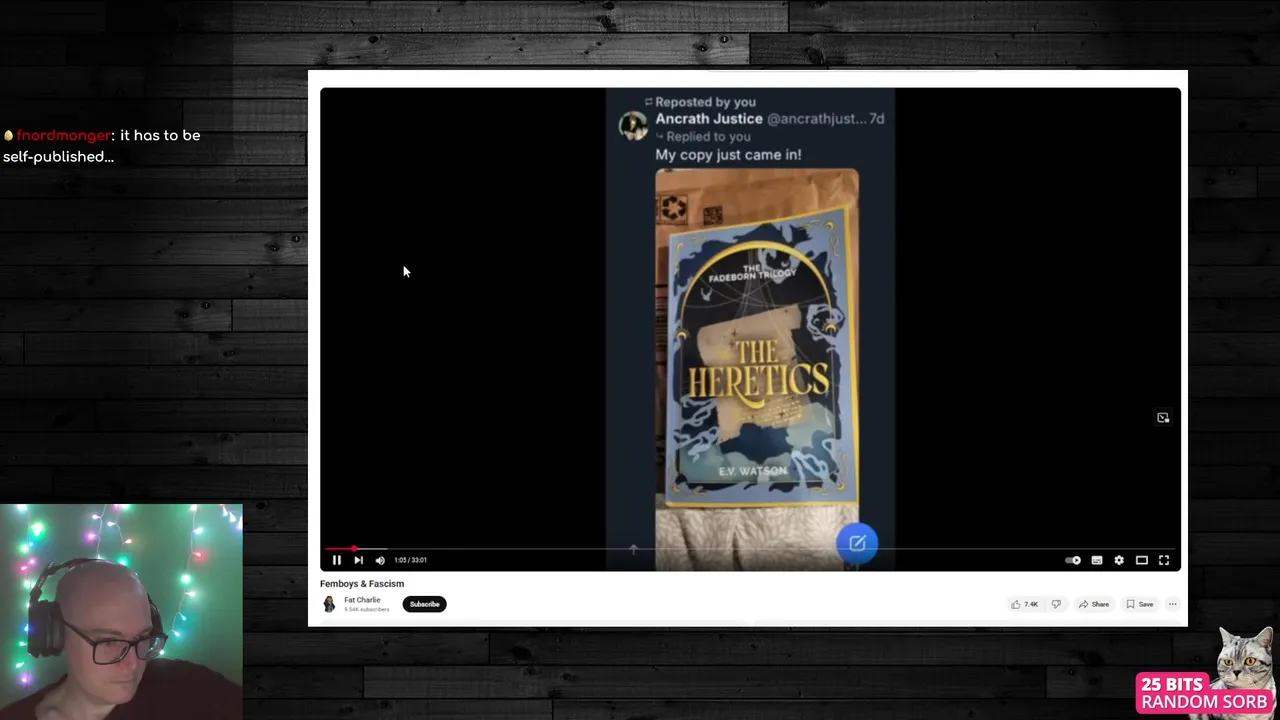Seek on the video progress bar
The image size is (1280, 720).
click(x=750, y=548)
